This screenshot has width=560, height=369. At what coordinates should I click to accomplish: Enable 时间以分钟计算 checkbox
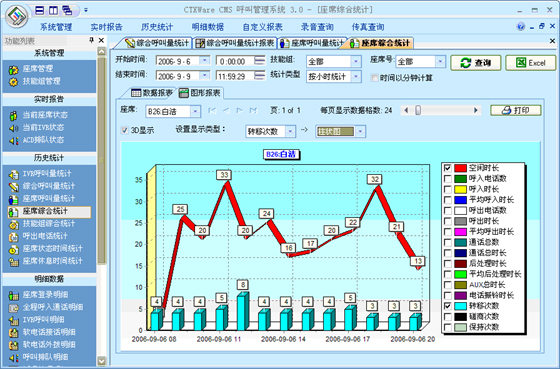click(374, 78)
